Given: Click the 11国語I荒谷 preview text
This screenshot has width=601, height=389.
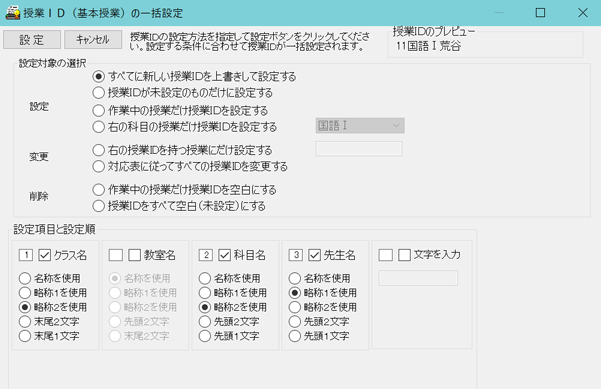Looking at the screenshot, I should (428, 46).
